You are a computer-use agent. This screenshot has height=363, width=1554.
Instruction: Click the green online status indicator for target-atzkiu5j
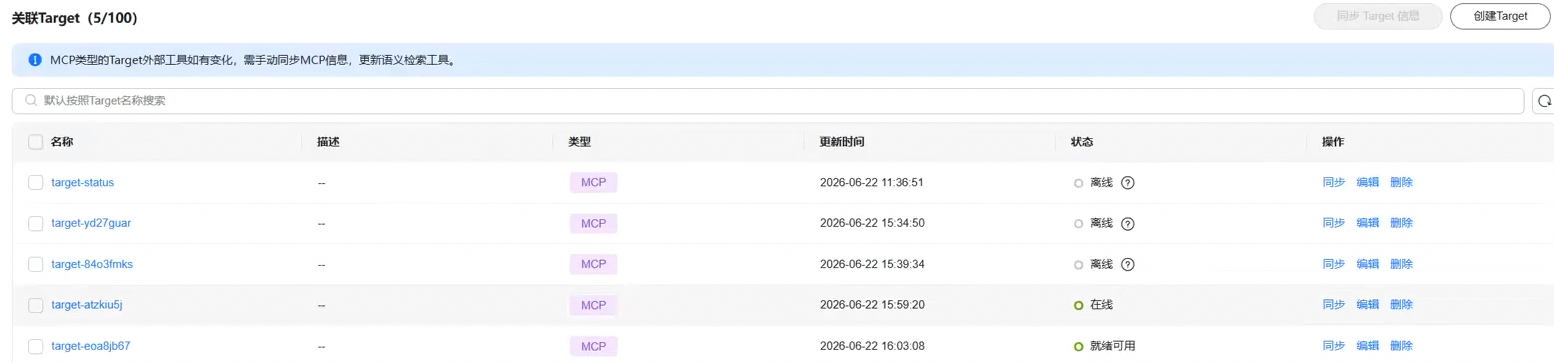[x=1078, y=305]
